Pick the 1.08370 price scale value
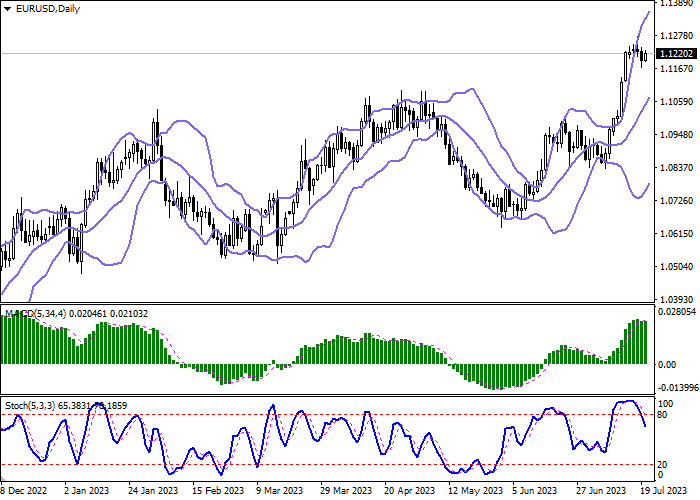 [676, 167]
